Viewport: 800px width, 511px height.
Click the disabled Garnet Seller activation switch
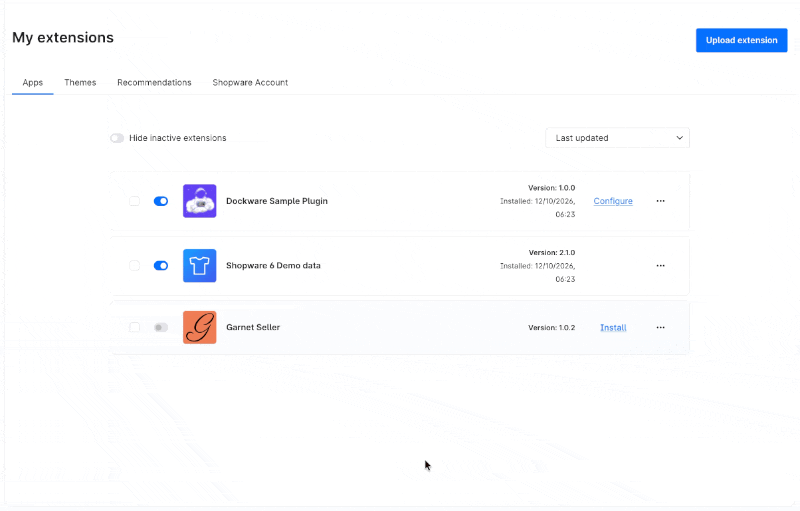pos(161,327)
